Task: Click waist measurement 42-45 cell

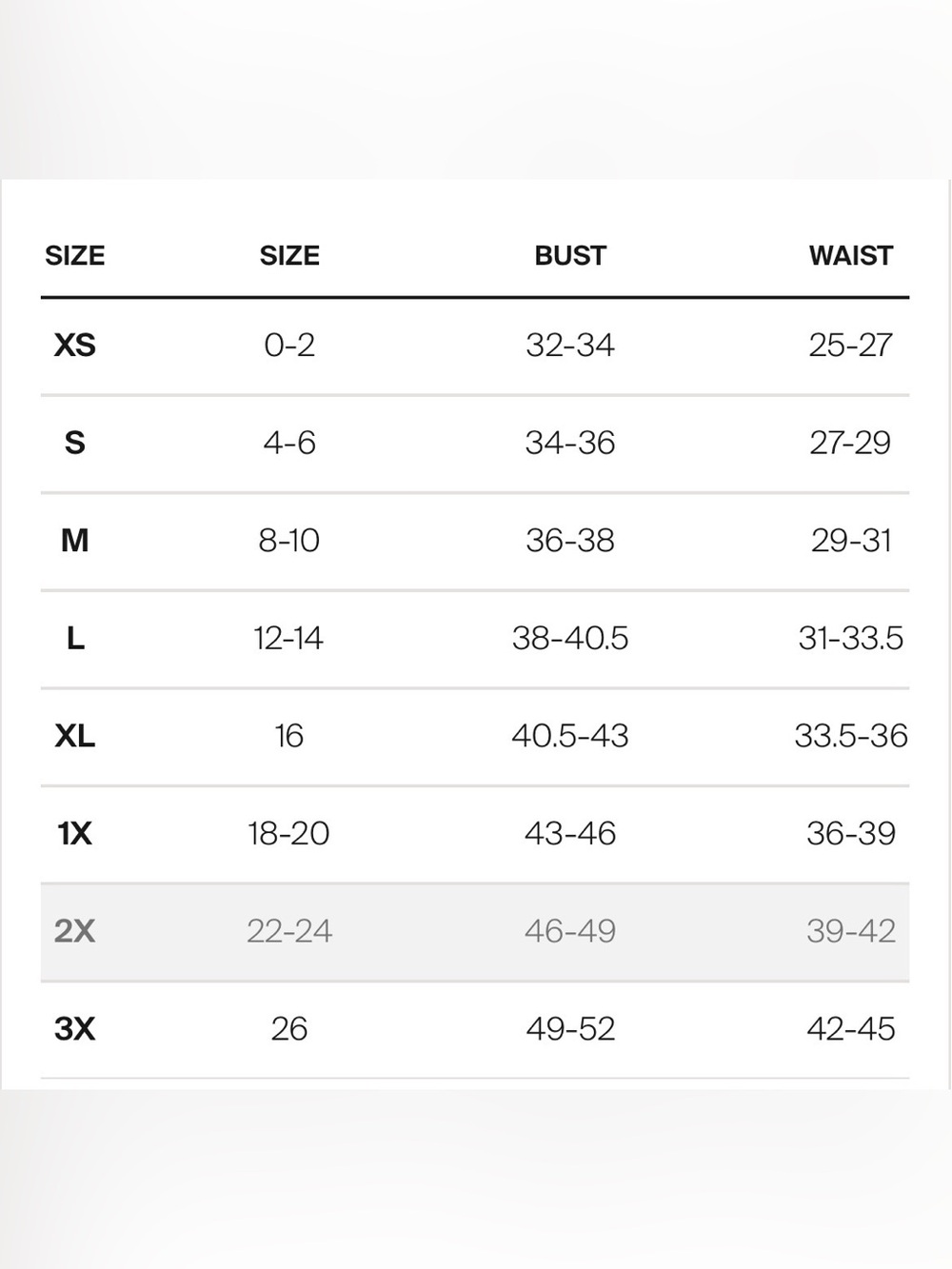Action: (851, 1029)
